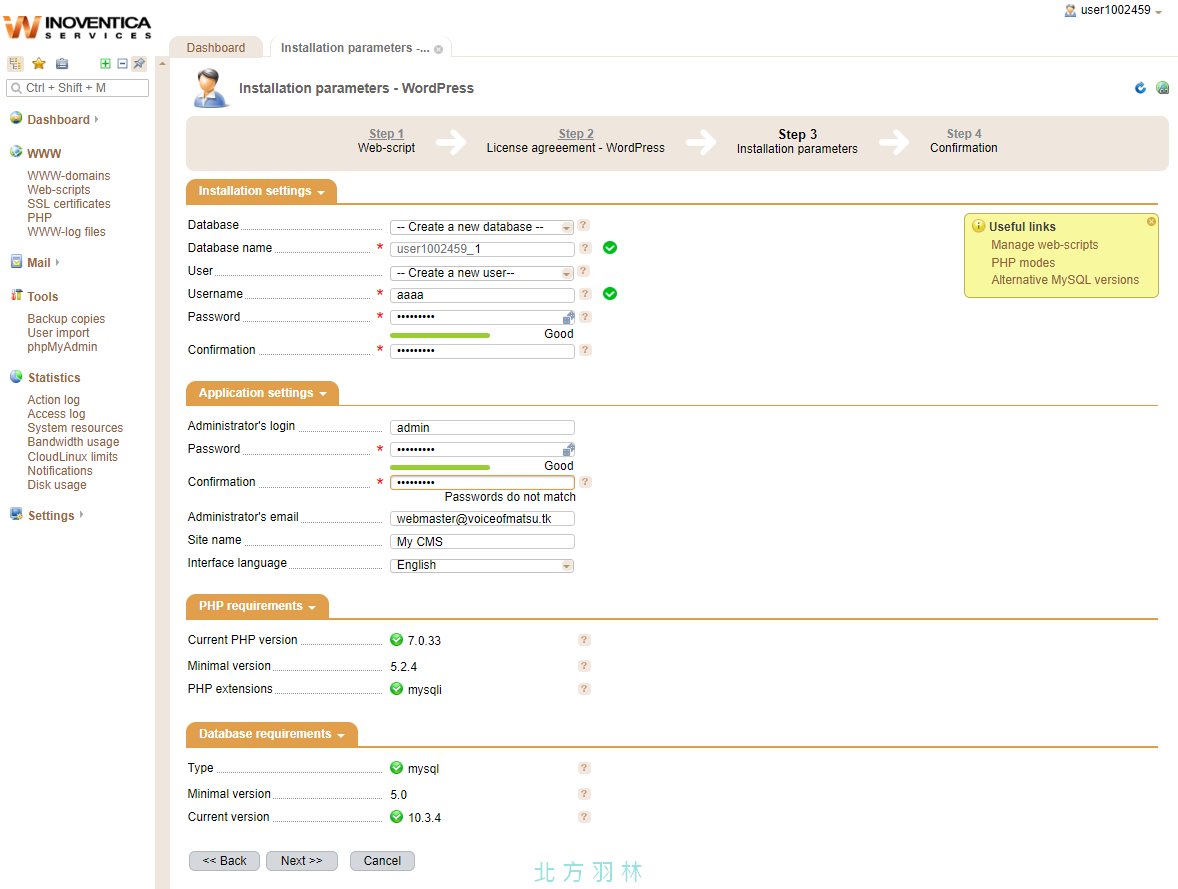Click the Cancel button
This screenshot has width=1178, height=889.
click(x=382, y=860)
